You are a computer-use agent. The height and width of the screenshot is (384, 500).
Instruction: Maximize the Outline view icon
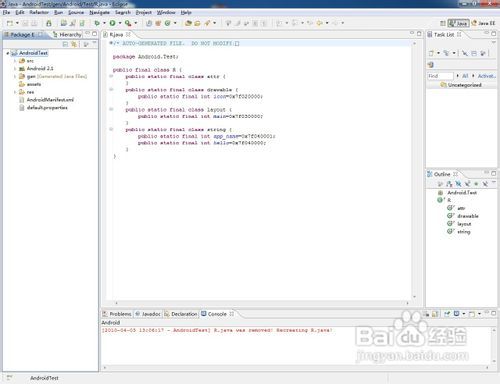point(494,174)
